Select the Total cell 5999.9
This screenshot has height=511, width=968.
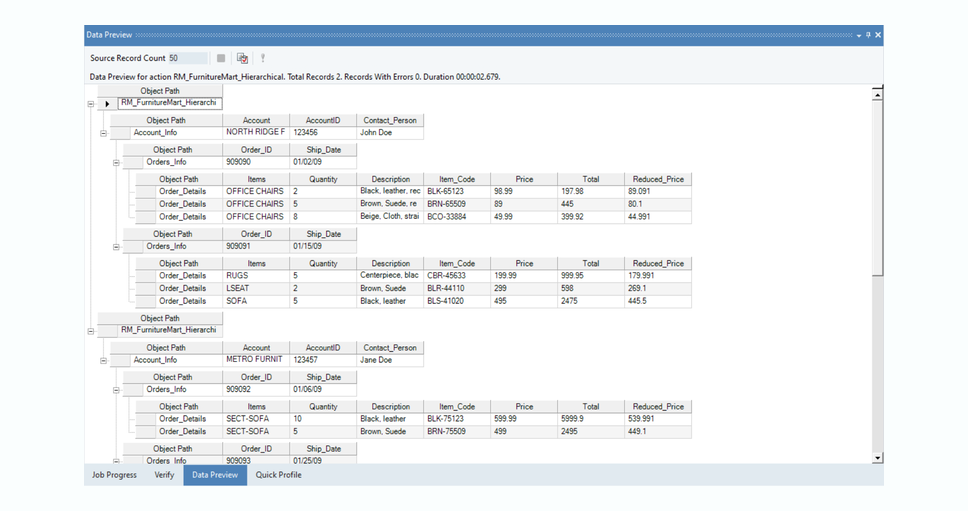(591, 418)
